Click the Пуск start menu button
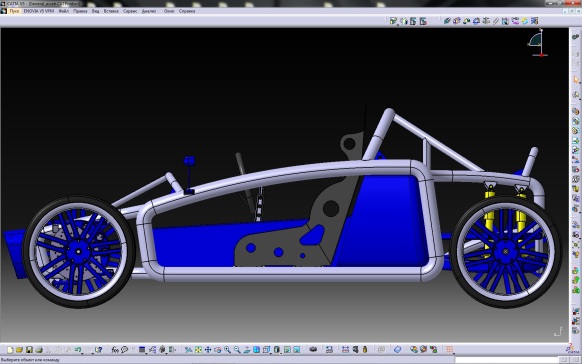 tap(14, 11)
